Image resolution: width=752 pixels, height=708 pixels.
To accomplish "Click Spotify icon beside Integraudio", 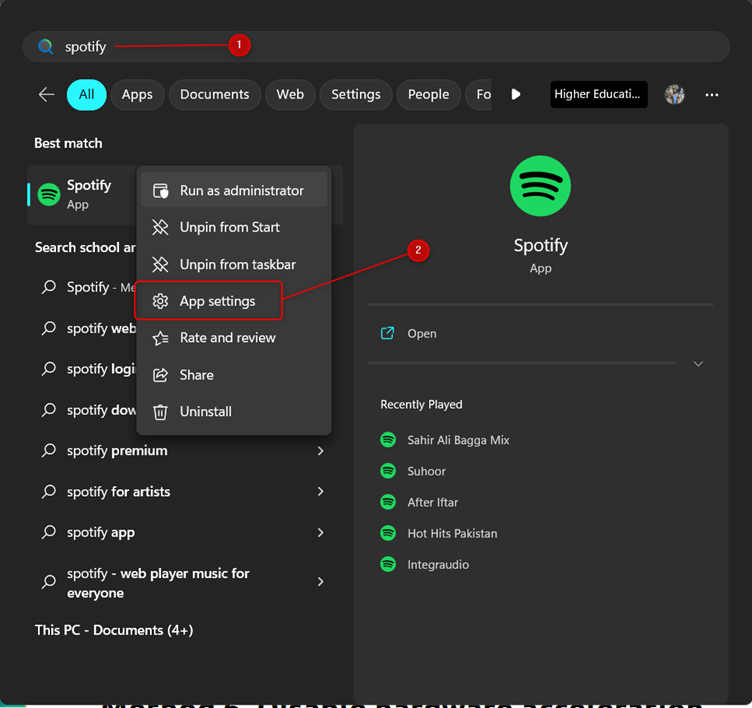I will point(388,564).
